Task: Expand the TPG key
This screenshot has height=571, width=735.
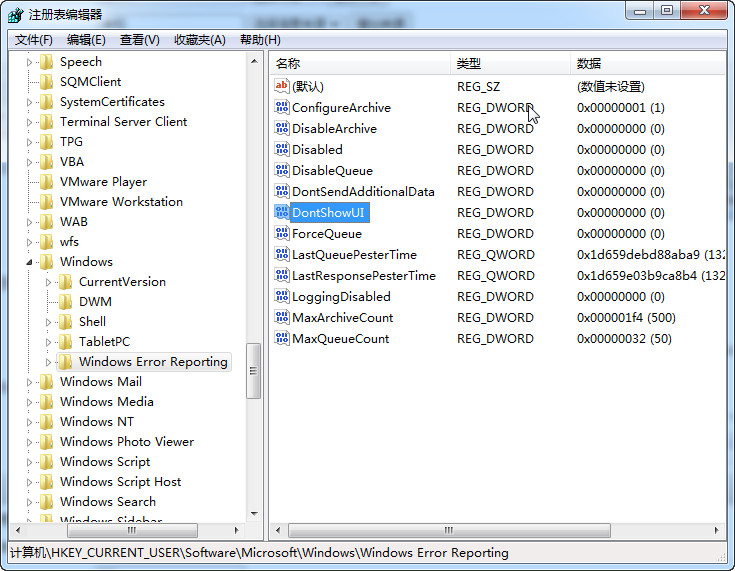Action: tap(30, 142)
